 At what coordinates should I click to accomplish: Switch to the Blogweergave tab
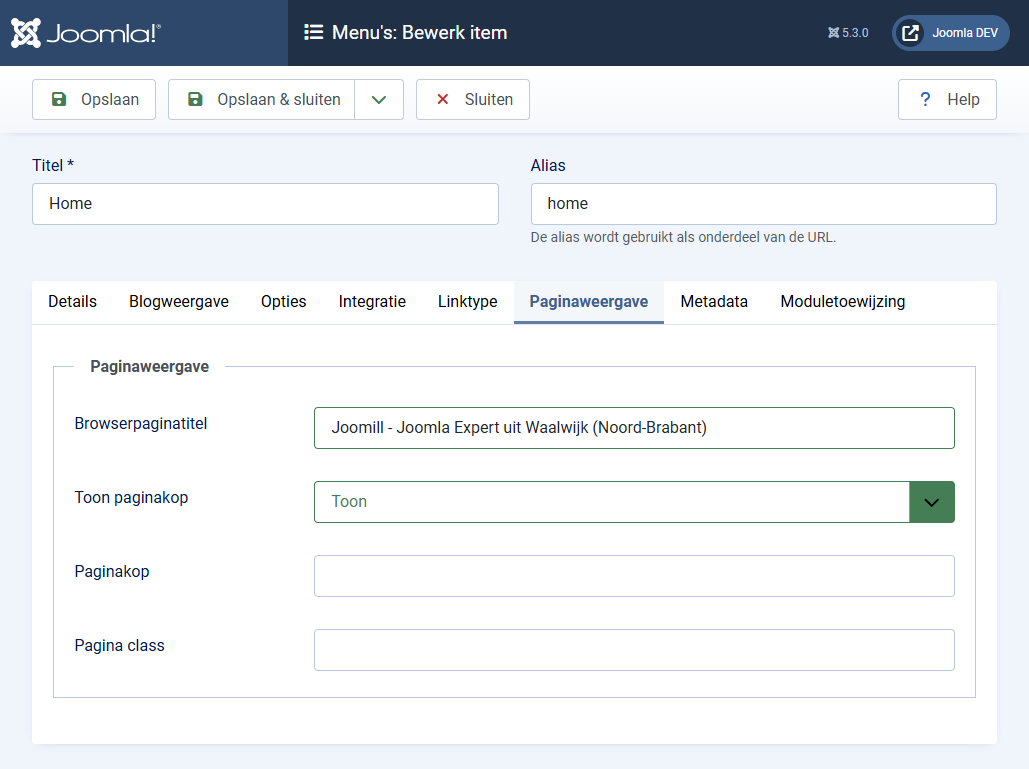click(x=179, y=302)
